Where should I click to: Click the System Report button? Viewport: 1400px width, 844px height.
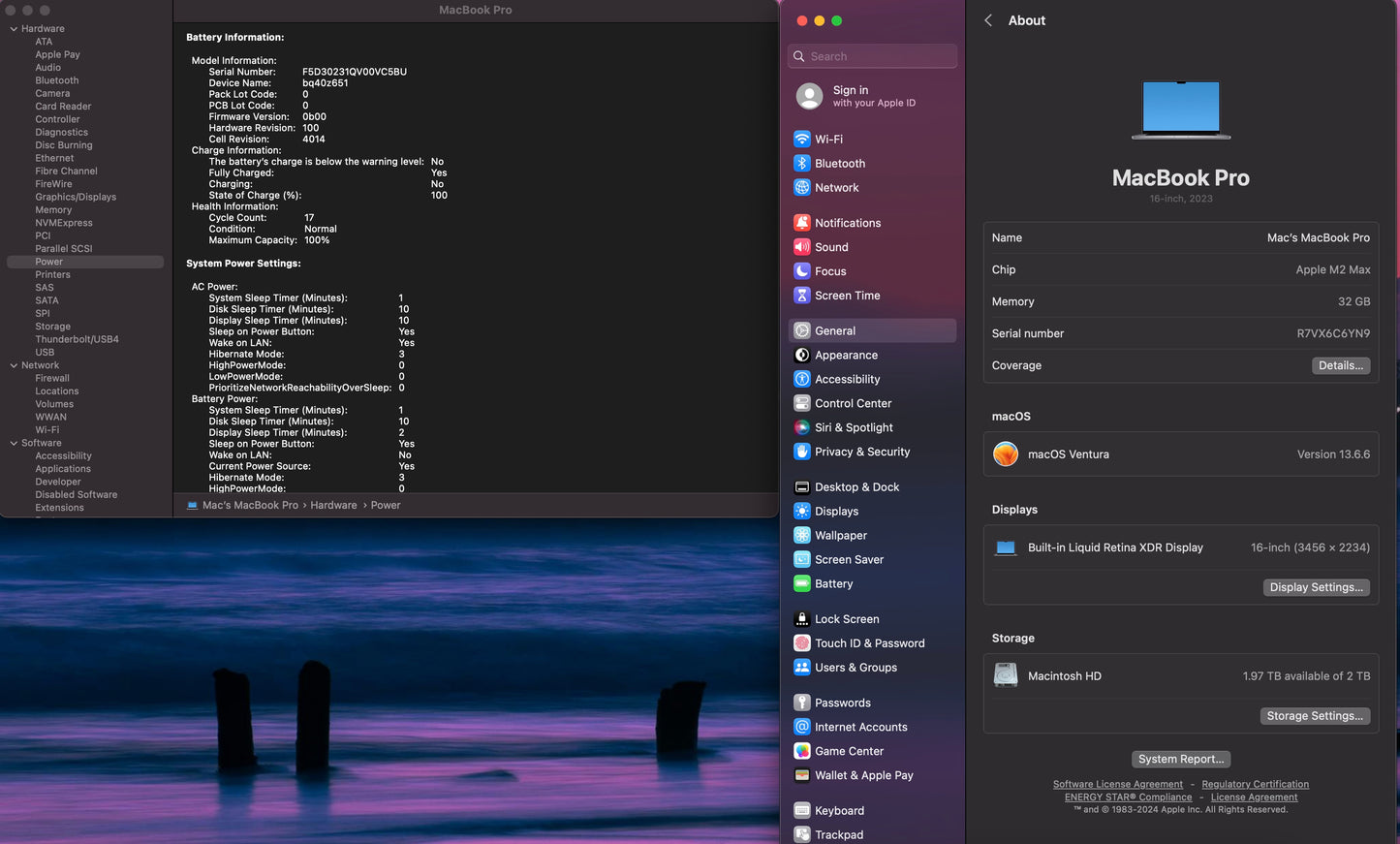pyautogui.click(x=1180, y=759)
